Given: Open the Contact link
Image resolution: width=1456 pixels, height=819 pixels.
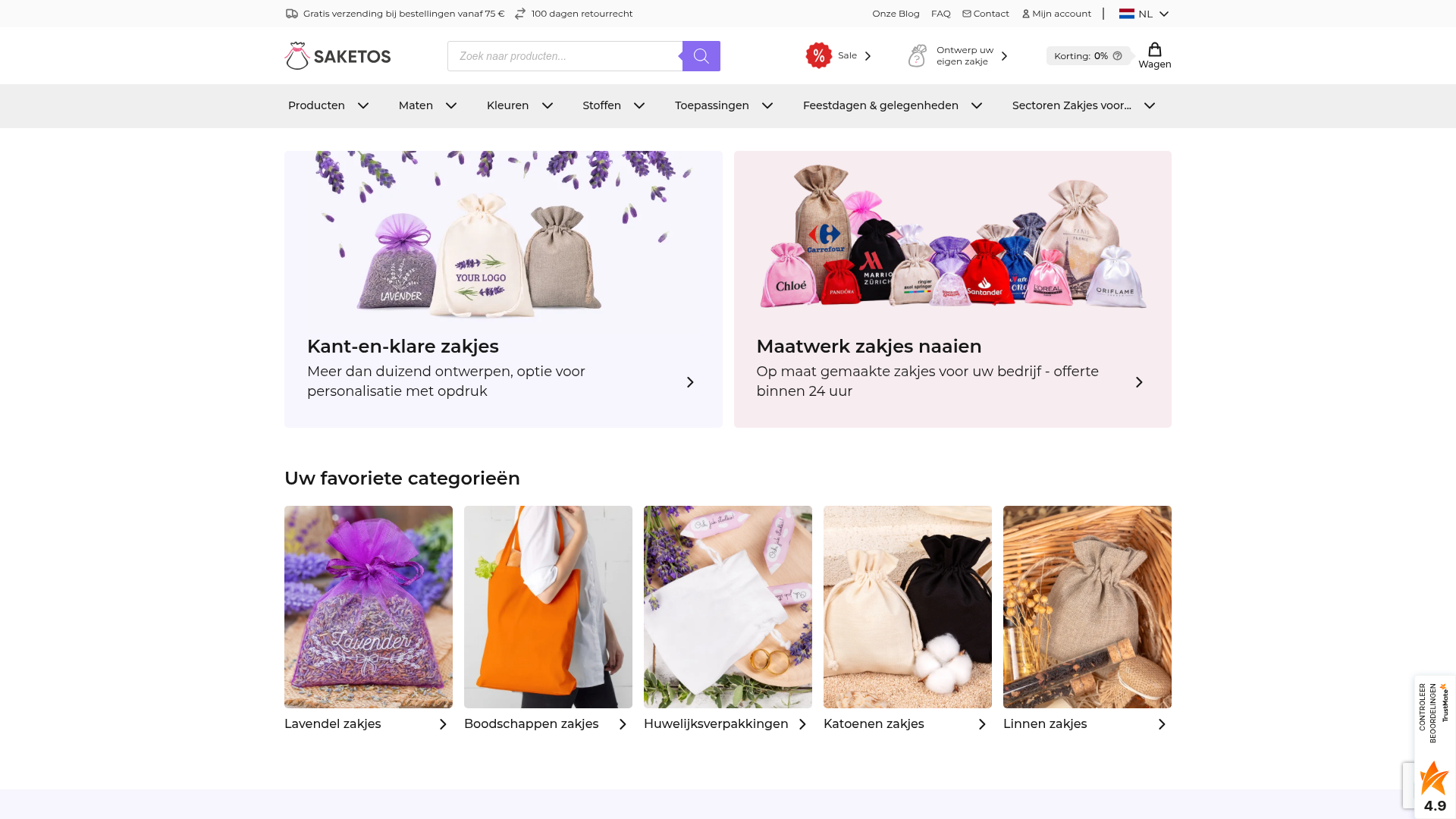Looking at the screenshot, I should coord(991,14).
